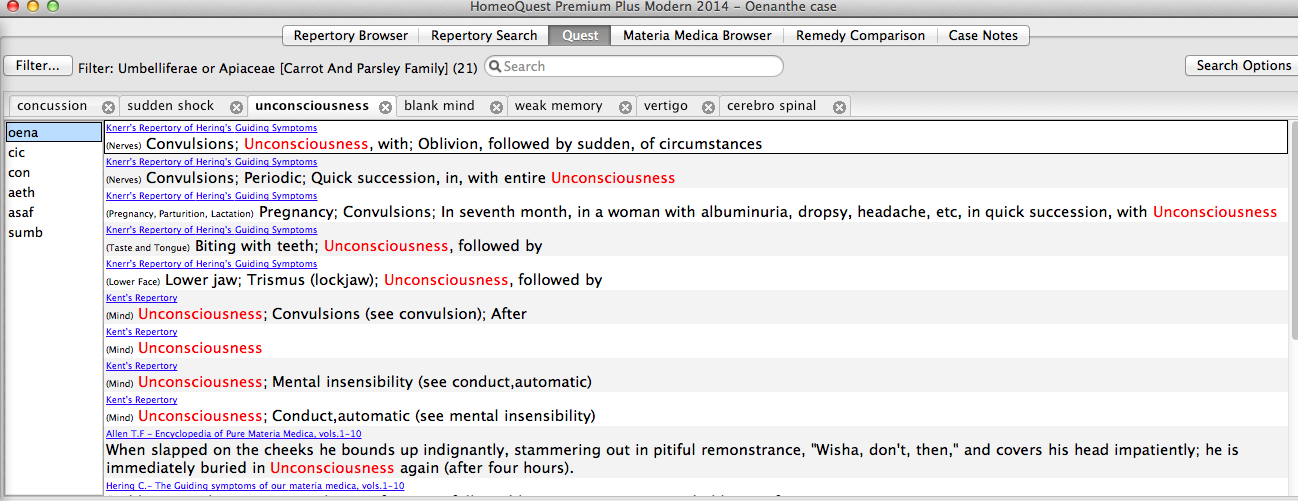Click inside the Search input field
The image size is (1298, 501).
tap(640, 67)
